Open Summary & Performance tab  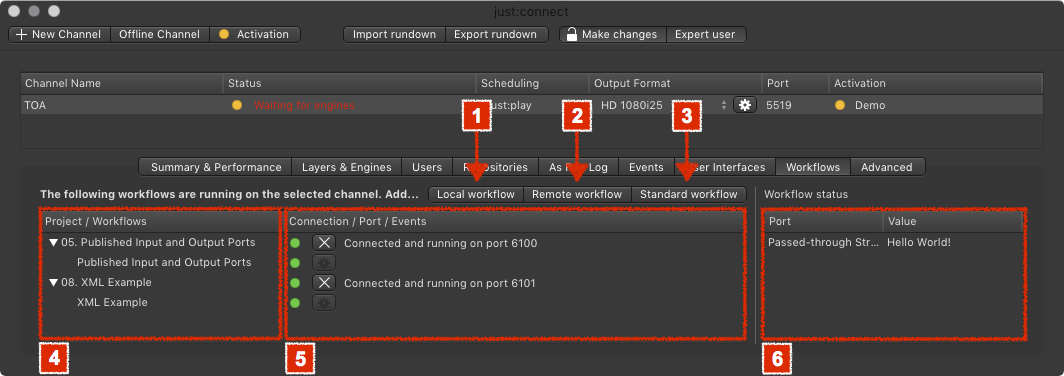[x=216, y=167]
